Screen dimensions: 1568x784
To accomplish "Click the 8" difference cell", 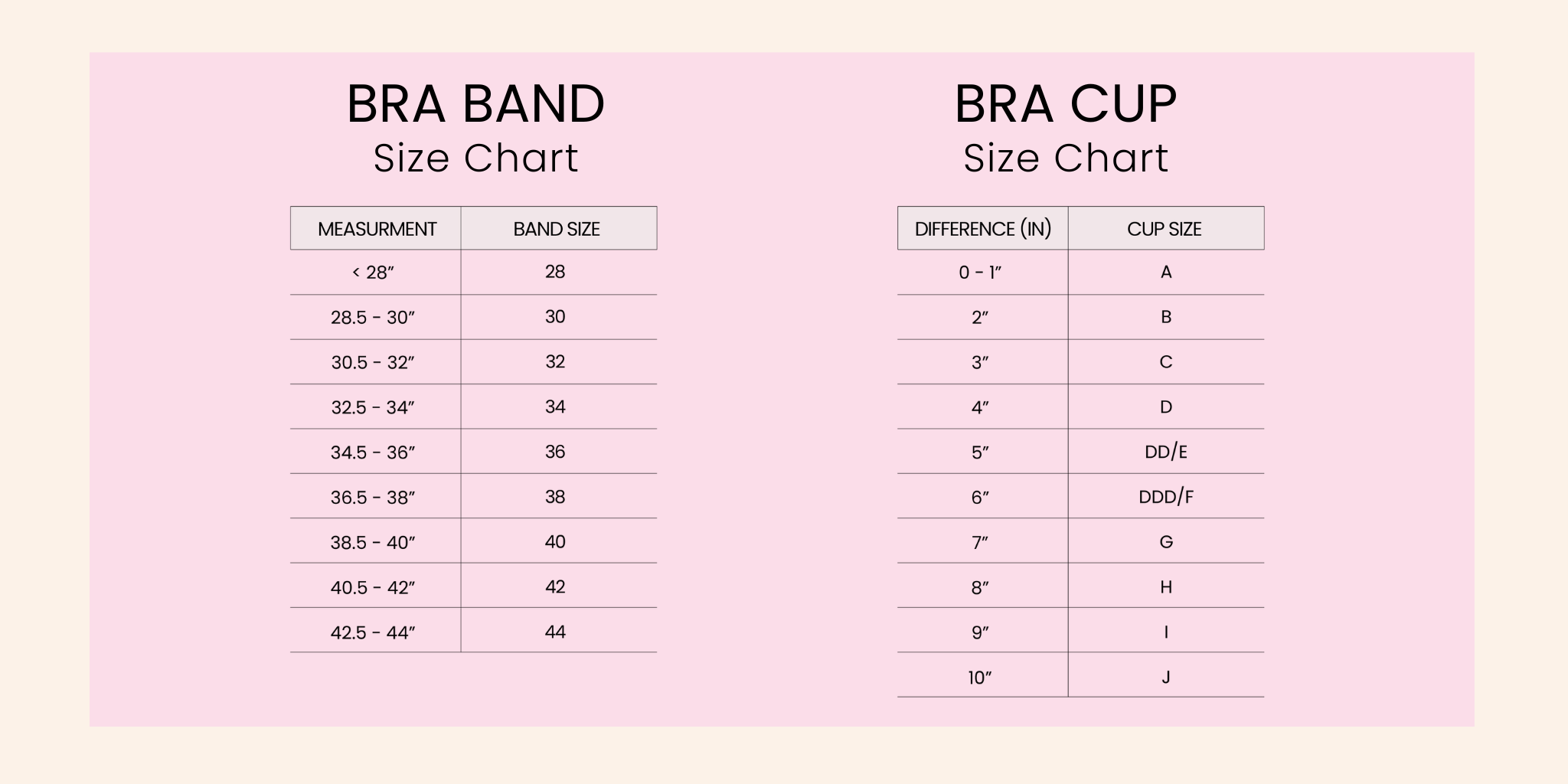I will click(980, 588).
